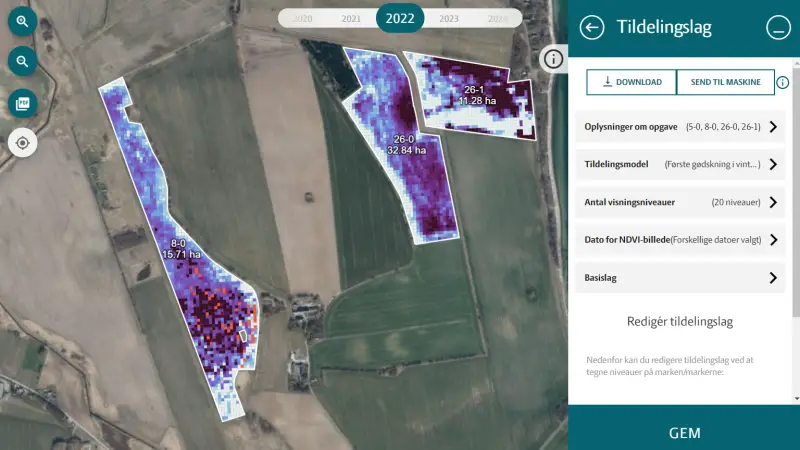Click info icon next to Send til maskine
This screenshot has height=450, width=800.
[x=783, y=83]
